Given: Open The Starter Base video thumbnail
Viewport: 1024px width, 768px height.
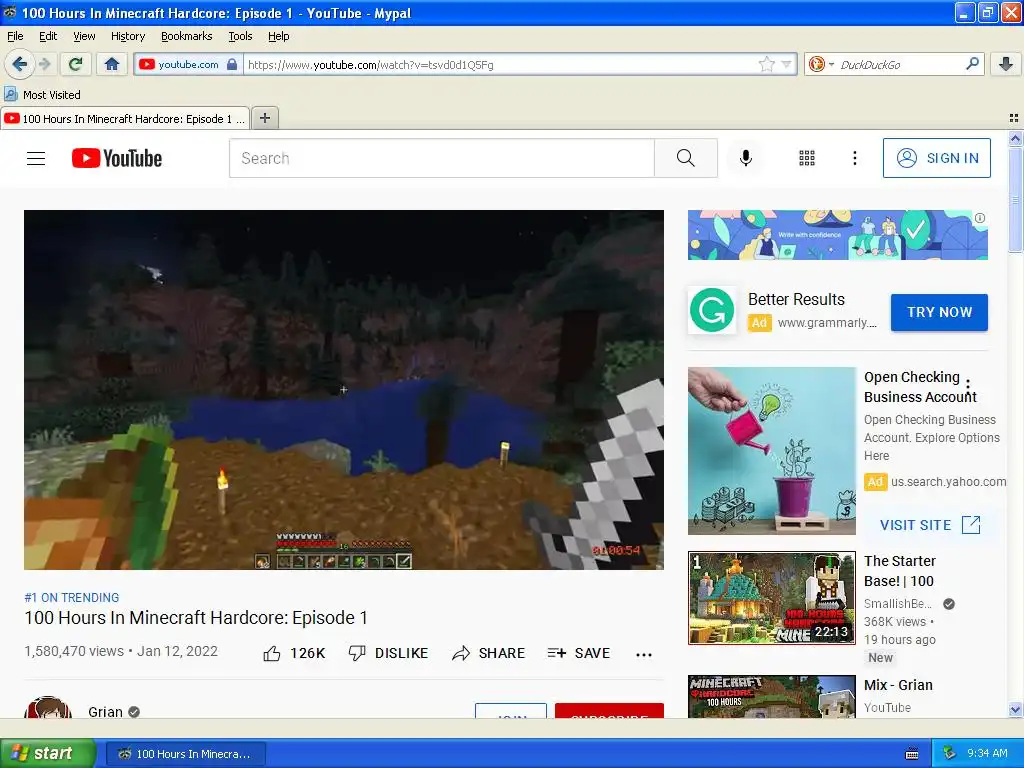Looking at the screenshot, I should point(771,598).
